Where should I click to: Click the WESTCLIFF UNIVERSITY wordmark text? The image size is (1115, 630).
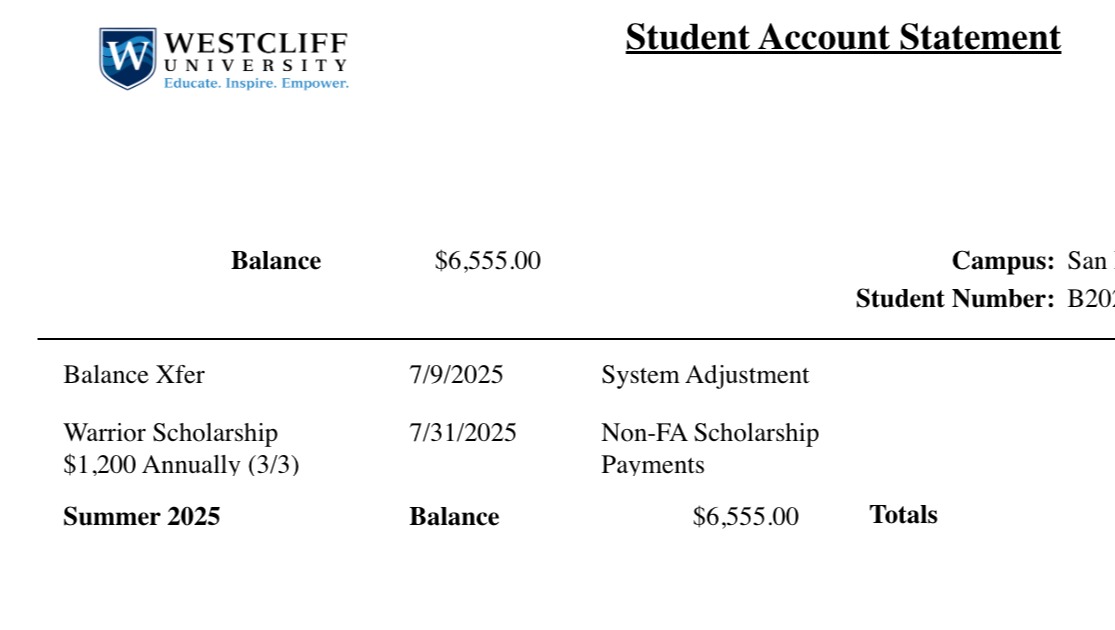pyautogui.click(x=255, y=51)
